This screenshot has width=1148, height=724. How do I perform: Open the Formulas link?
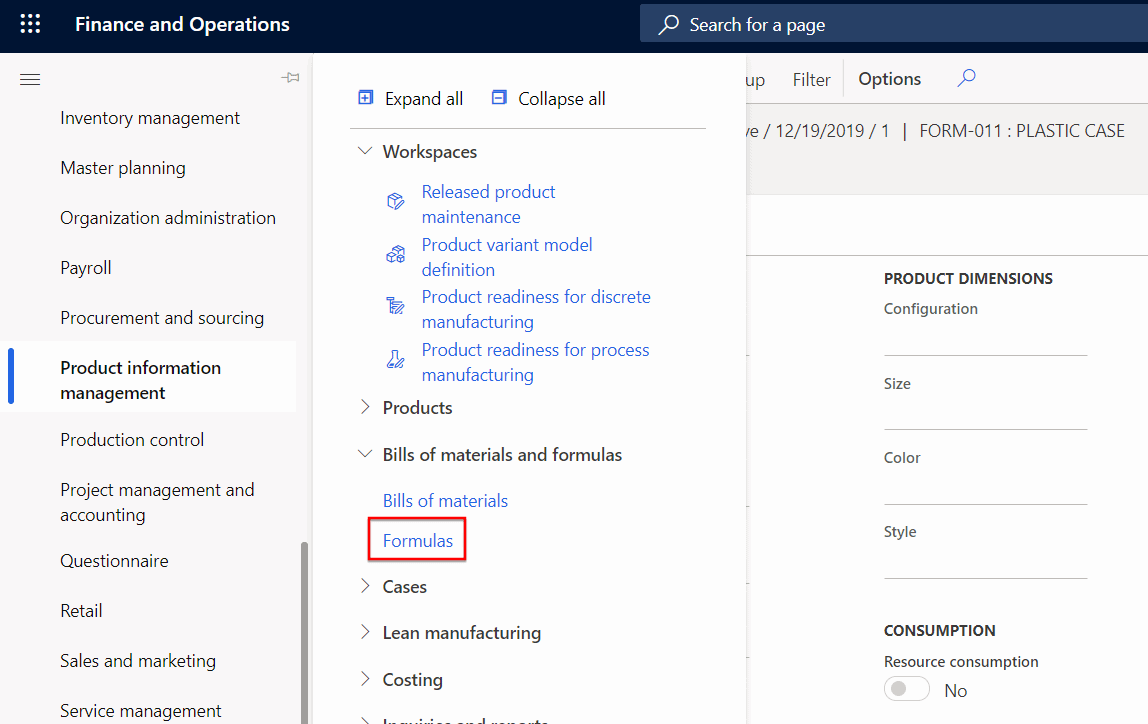417,540
